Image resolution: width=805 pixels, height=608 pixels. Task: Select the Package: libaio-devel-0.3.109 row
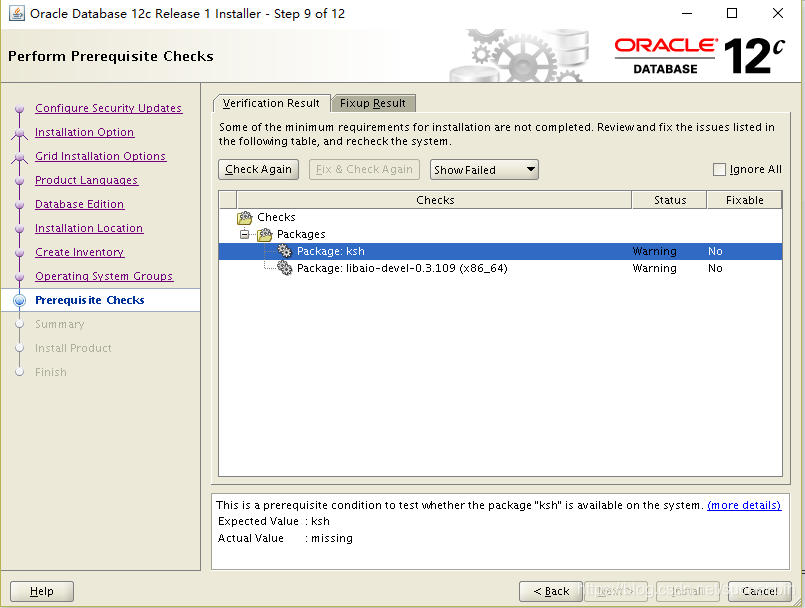tap(500, 268)
